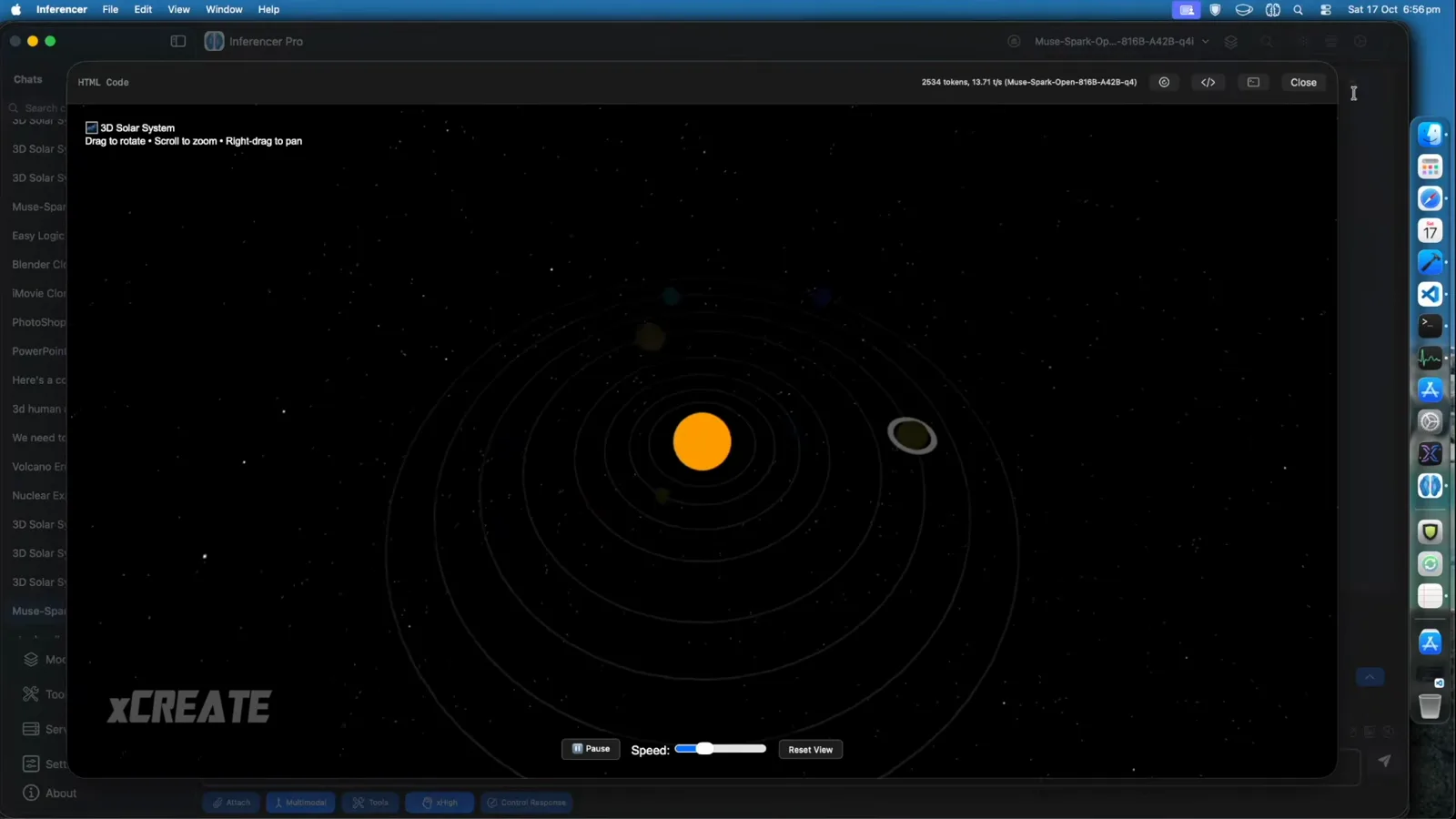Open the Edit menu
This screenshot has height=819, width=1456.
[x=143, y=9]
